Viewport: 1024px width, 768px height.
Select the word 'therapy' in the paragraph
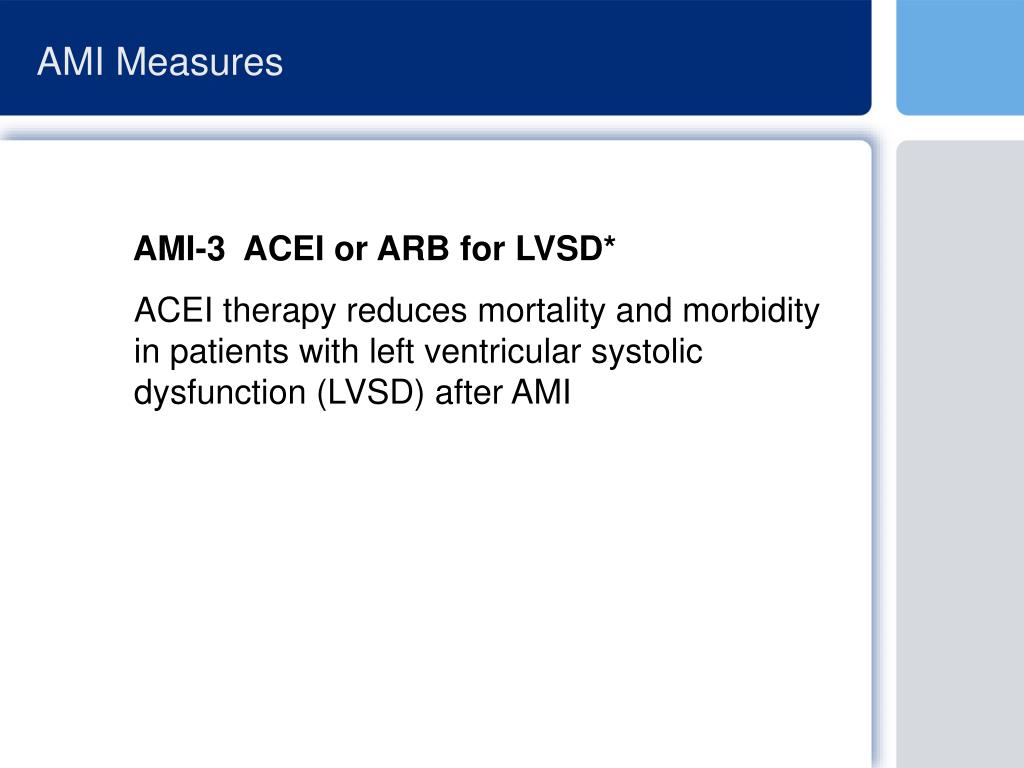pos(280,312)
